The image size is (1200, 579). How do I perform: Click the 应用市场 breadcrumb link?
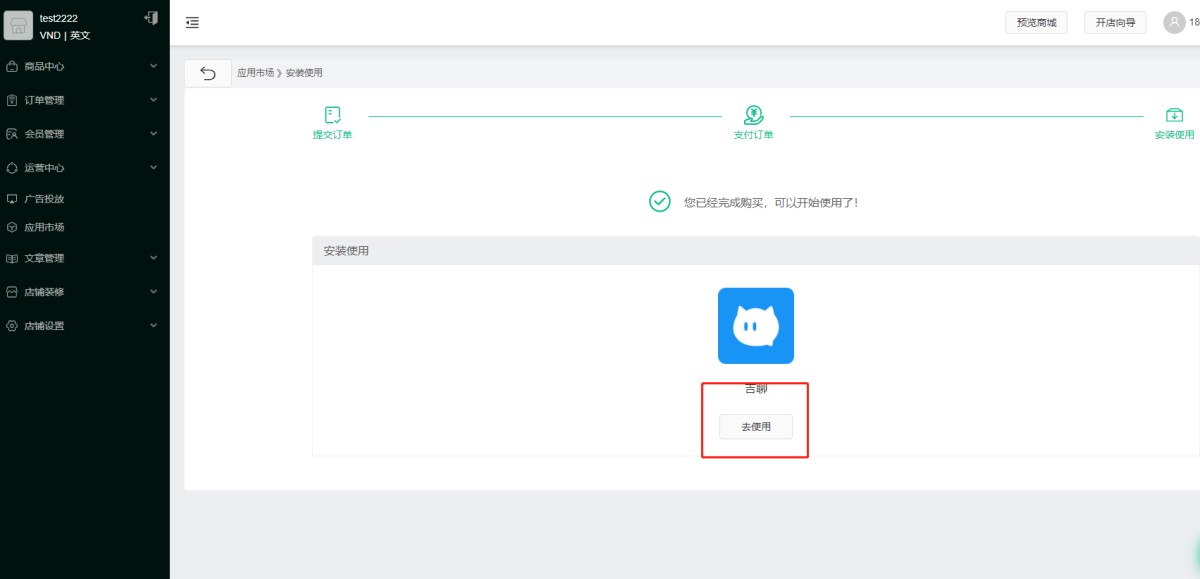pyautogui.click(x=255, y=73)
